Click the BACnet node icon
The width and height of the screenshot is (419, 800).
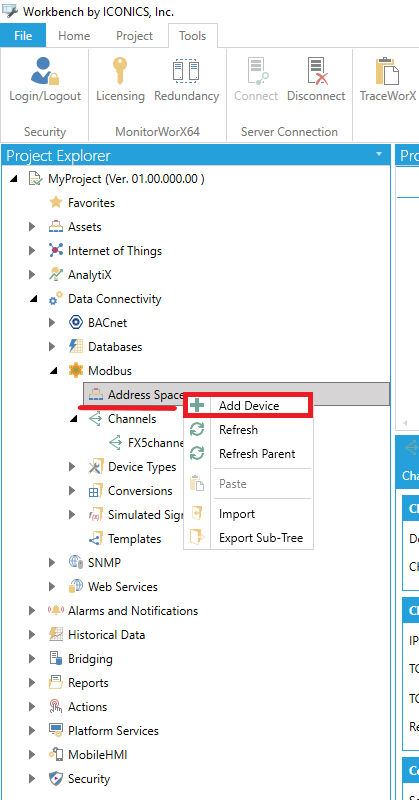75,322
